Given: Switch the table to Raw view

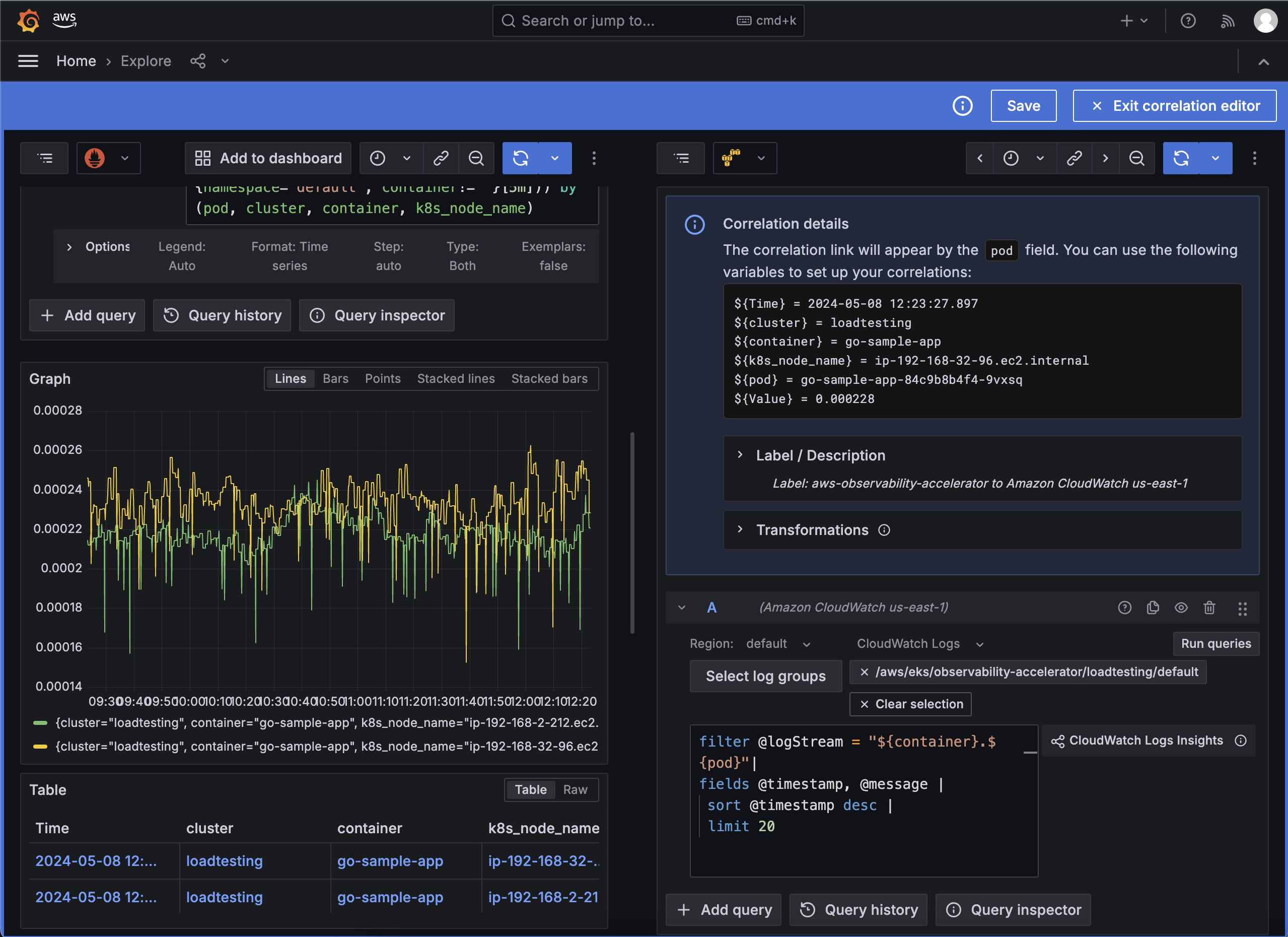Looking at the screenshot, I should (576, 789).
